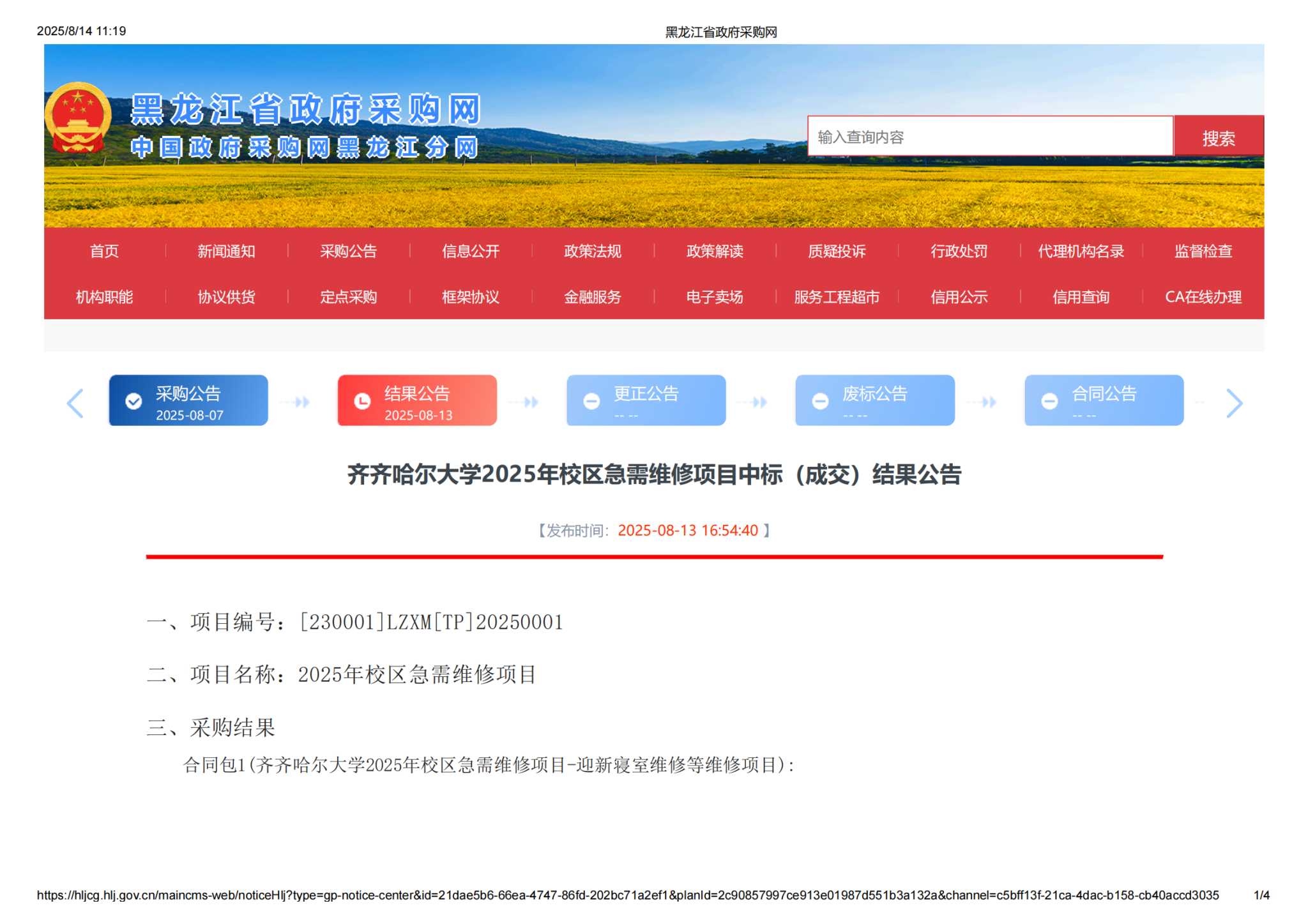The image size is (1308, 924).
Task: Click checkmark icon on 采购公告 step
Action: tap(133, 401)
